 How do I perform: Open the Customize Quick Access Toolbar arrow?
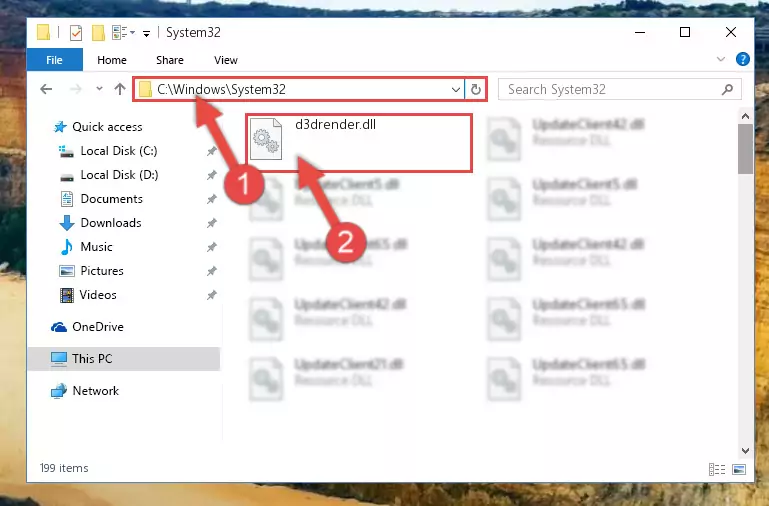click(x=146, y=33)
